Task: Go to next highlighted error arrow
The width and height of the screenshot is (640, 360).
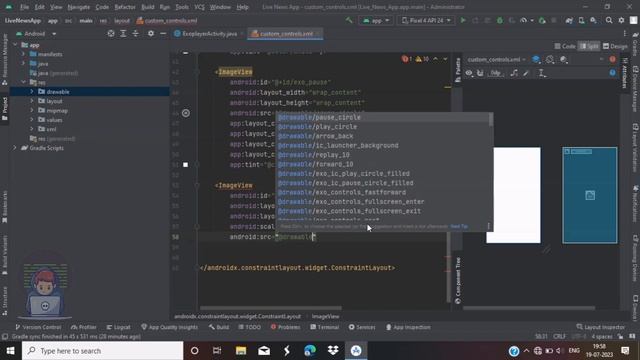Action: pos(445,59)
